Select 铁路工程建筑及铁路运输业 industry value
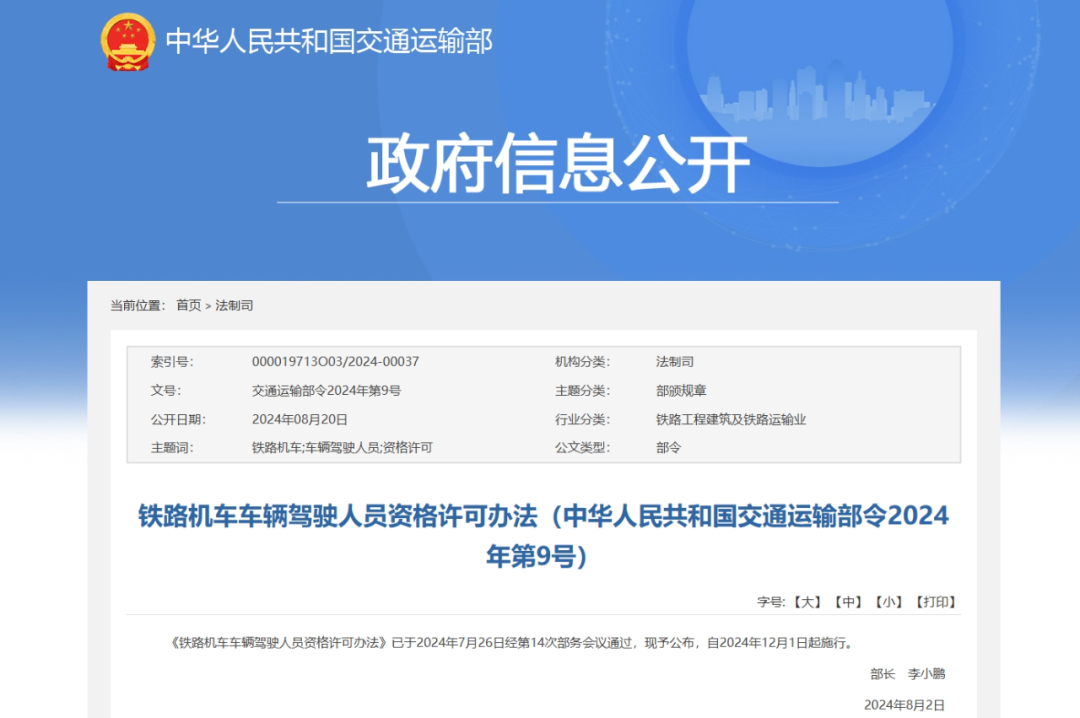This screenshot has height=718, width=1080. [x=731, y=420]
